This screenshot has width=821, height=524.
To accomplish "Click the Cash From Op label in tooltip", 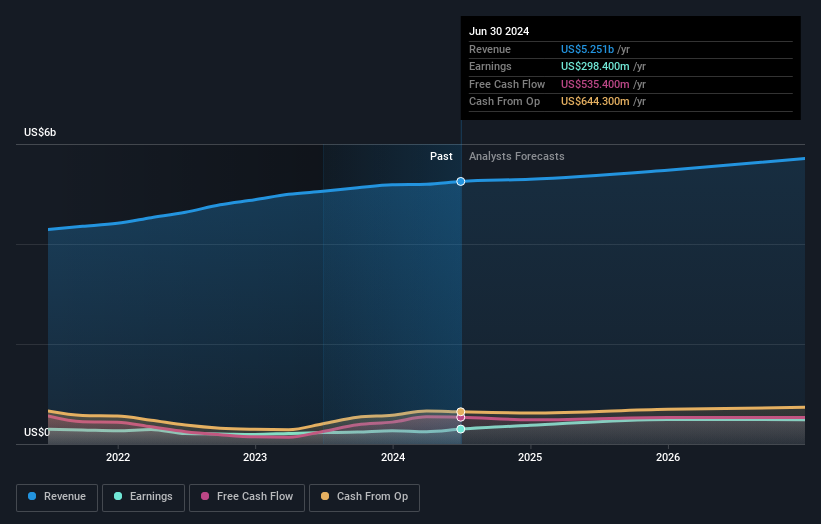I will coord(504,102).
